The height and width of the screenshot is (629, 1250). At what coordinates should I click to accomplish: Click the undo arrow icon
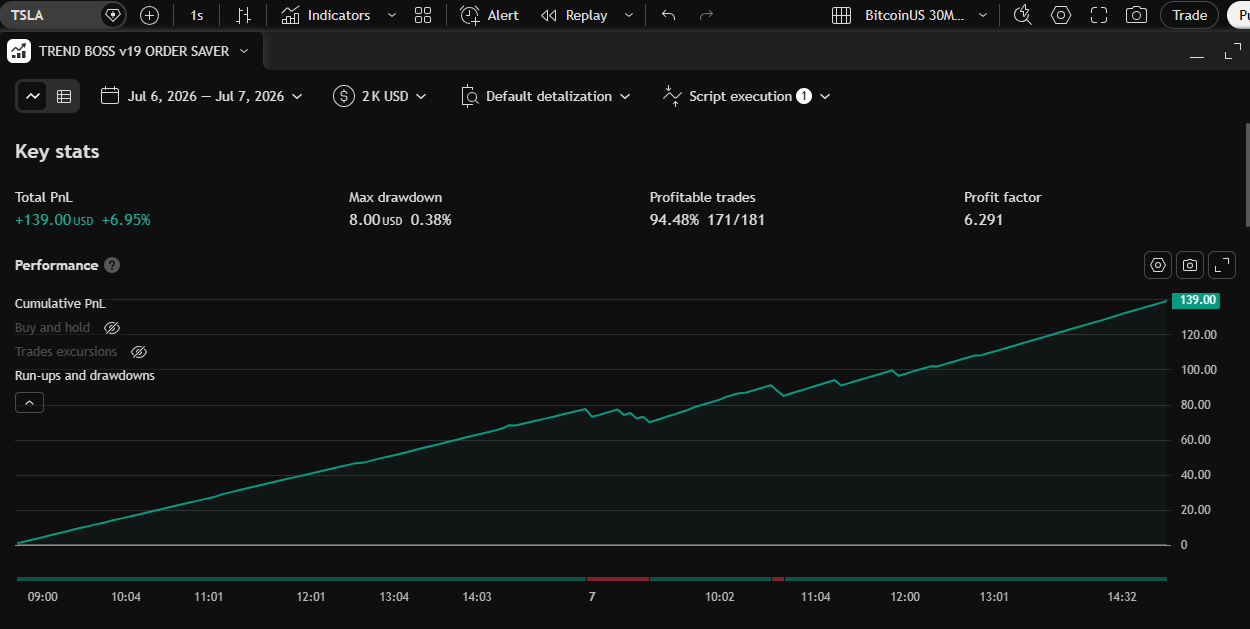(669, 15)
